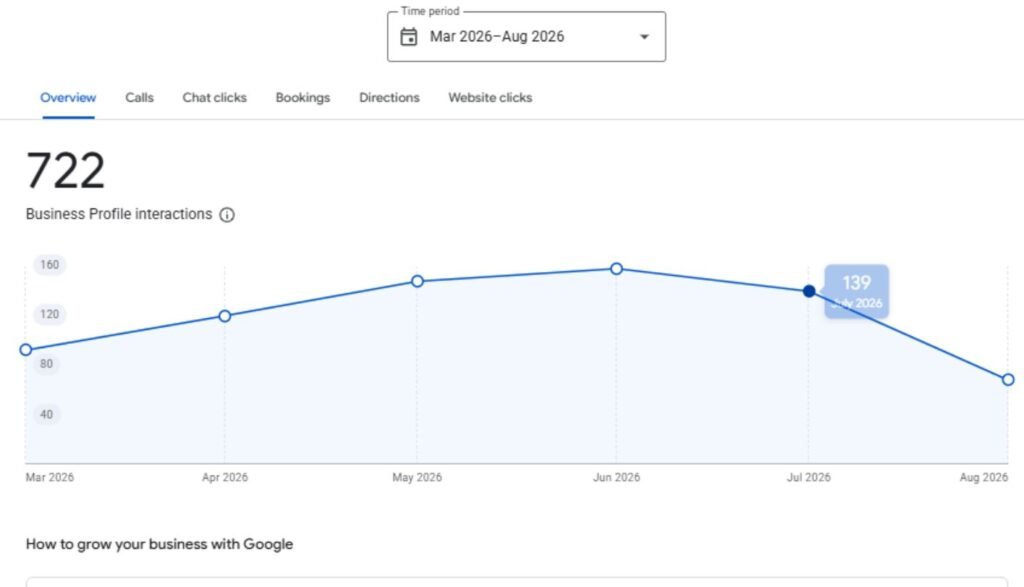Click the highlighted Jul 2026 data point

pos(809,291)
